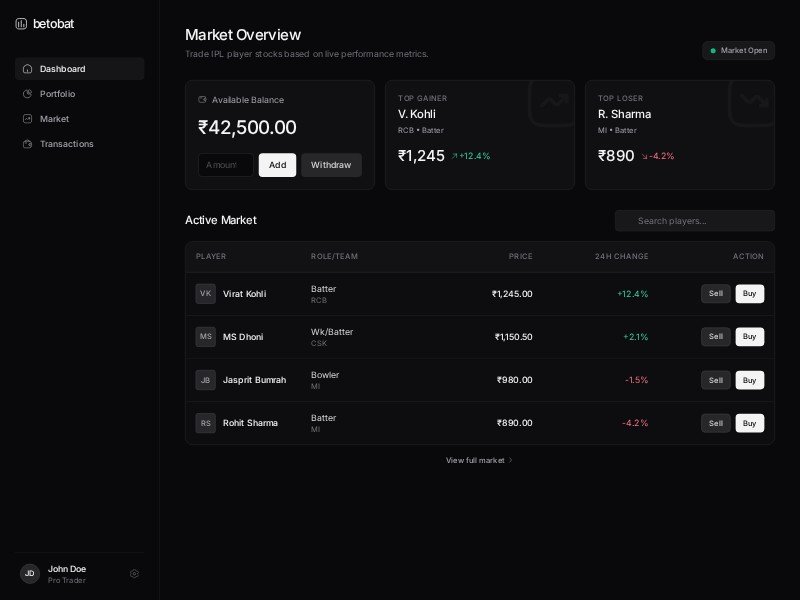Click the MS avatar badge for Dhoni
This screenshot has height=600, width=800.
coord(205,337)
